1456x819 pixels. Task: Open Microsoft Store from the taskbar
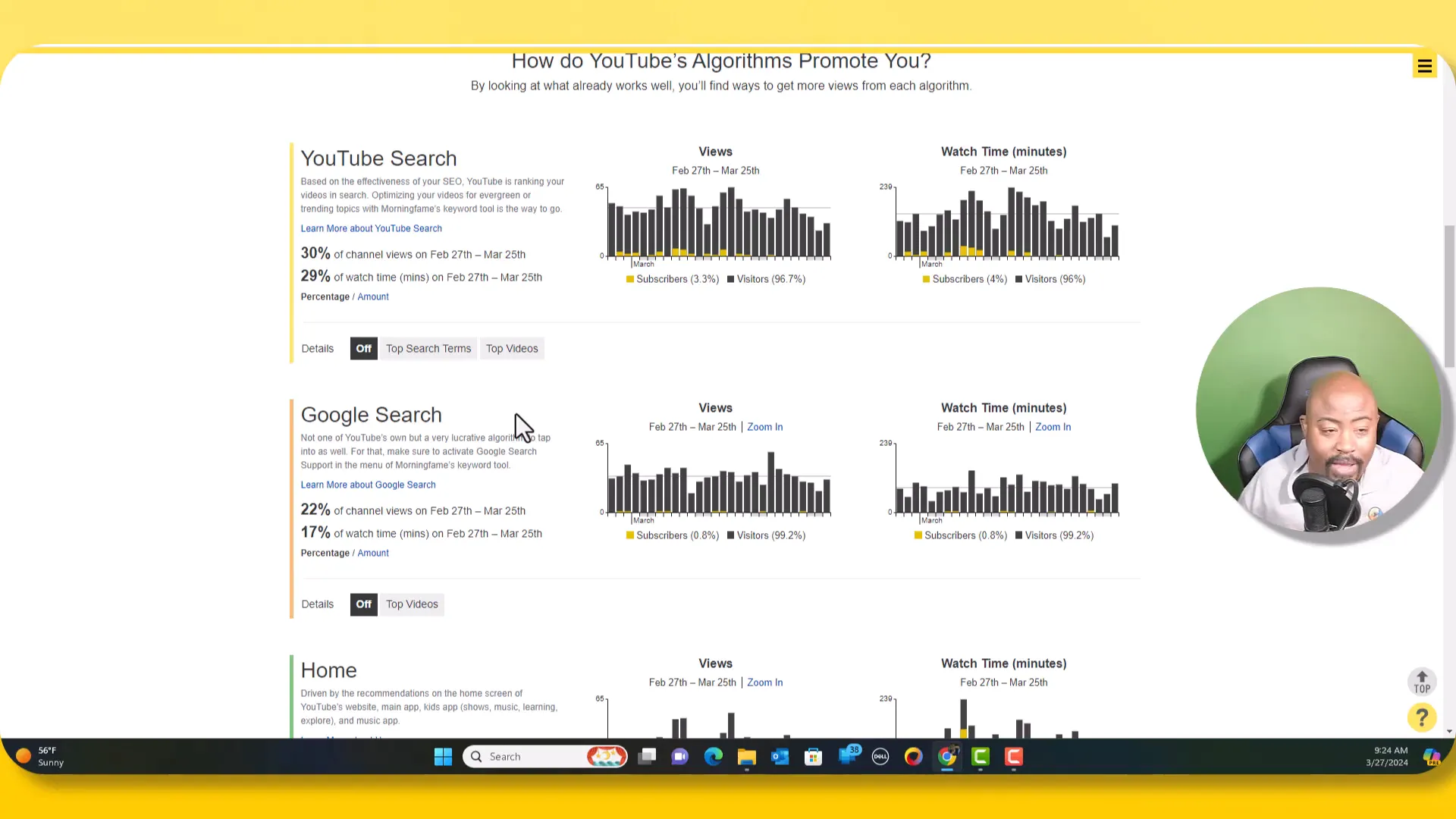click(814, 757)
